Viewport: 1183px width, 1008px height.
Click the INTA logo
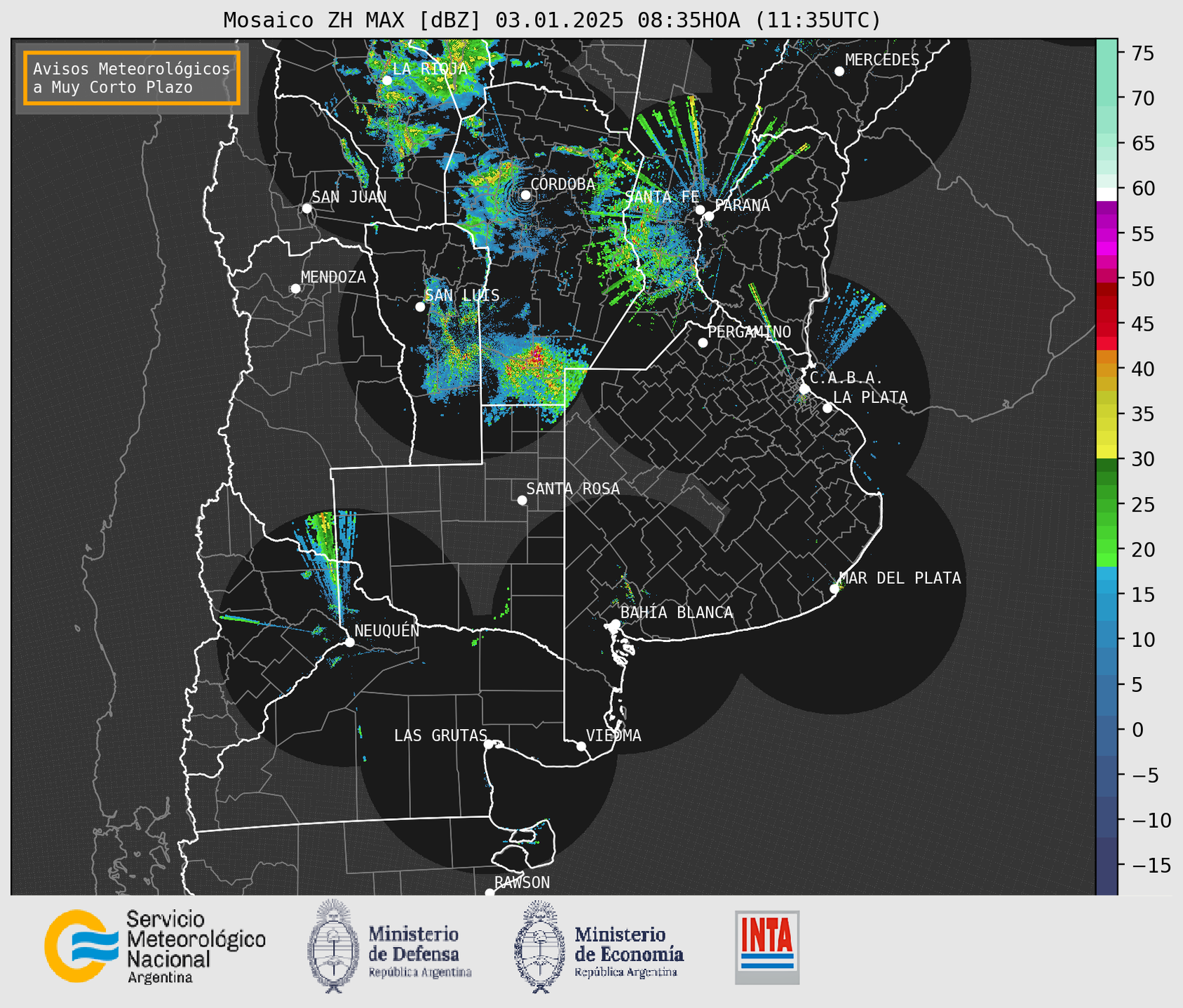[x=767, y=947]
